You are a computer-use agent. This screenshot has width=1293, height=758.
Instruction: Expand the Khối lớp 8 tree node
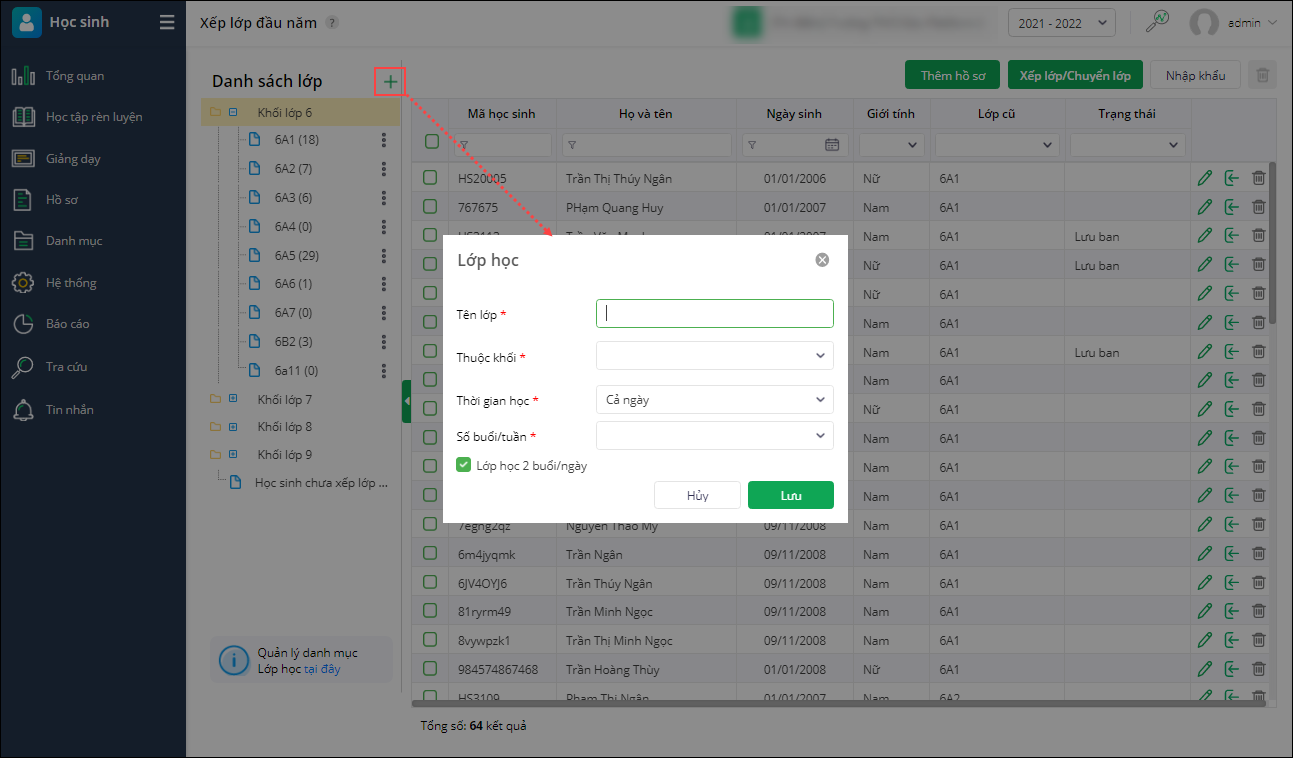233,427
